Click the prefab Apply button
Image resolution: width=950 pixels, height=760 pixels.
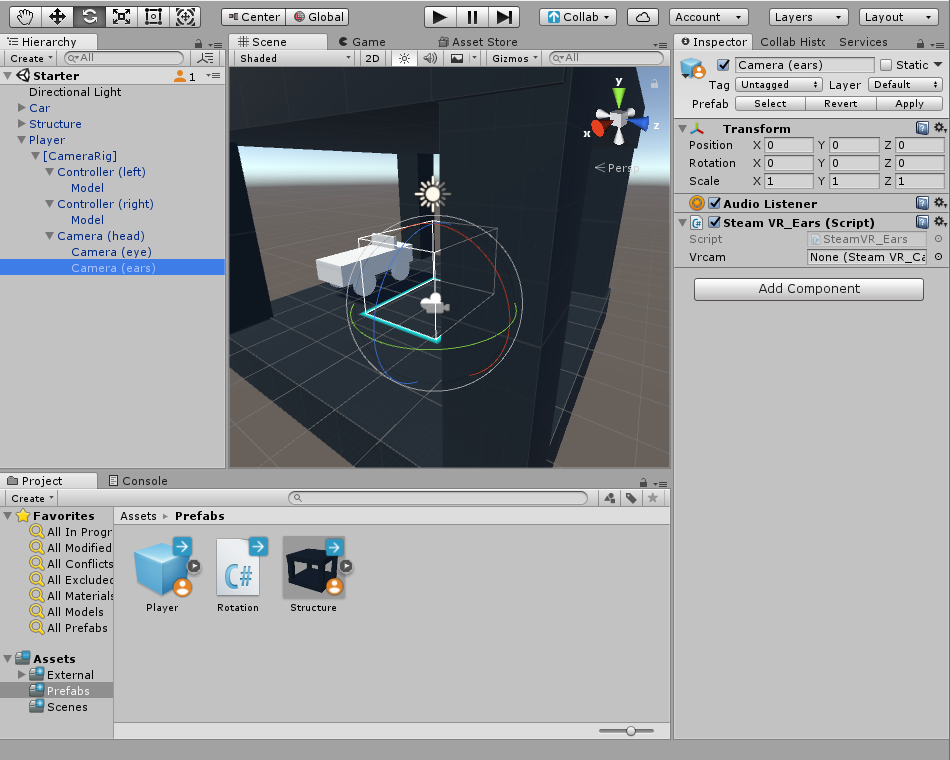point(909,104)
